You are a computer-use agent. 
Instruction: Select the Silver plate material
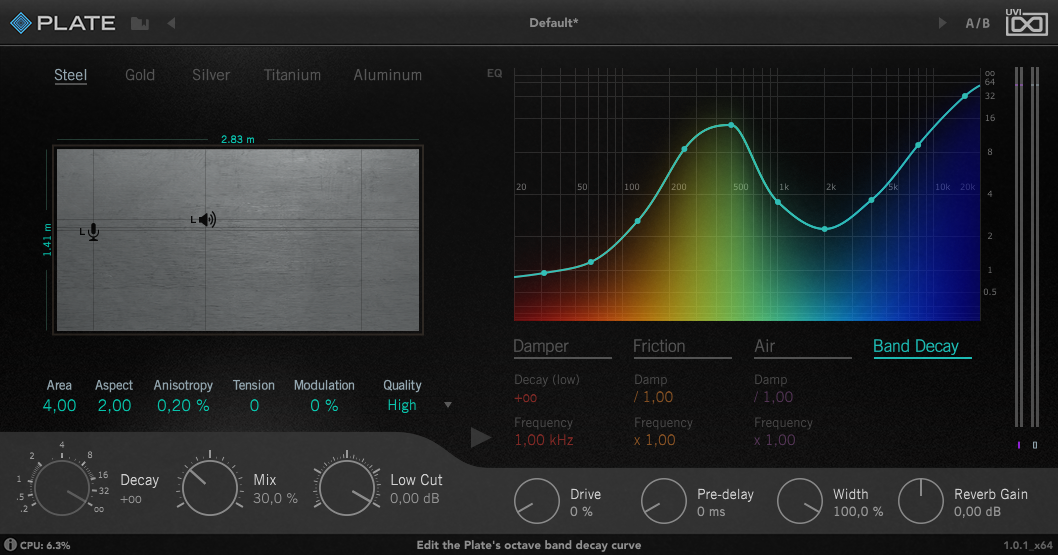click(211, 75)
